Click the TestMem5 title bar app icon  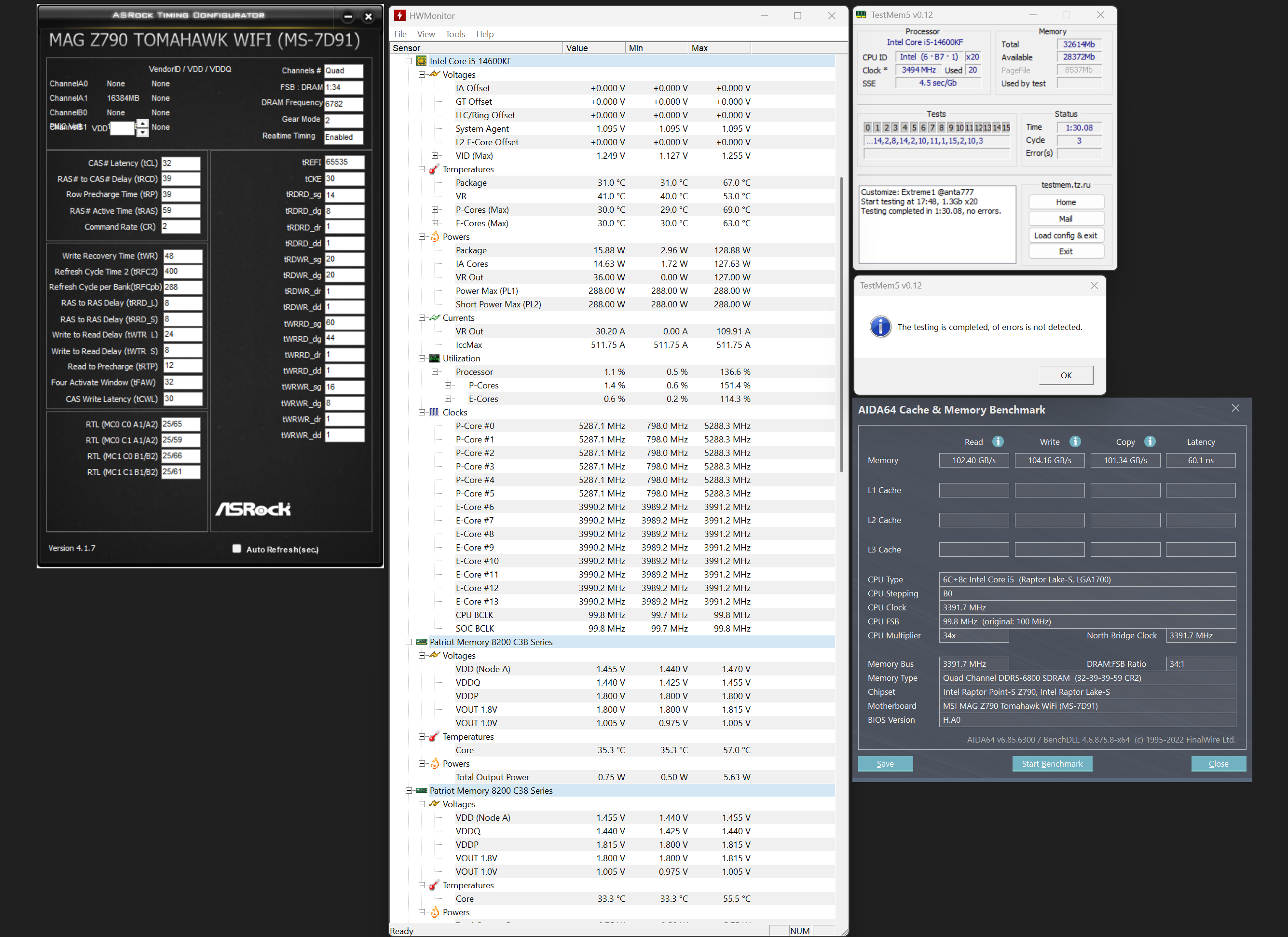click(862, 15)
